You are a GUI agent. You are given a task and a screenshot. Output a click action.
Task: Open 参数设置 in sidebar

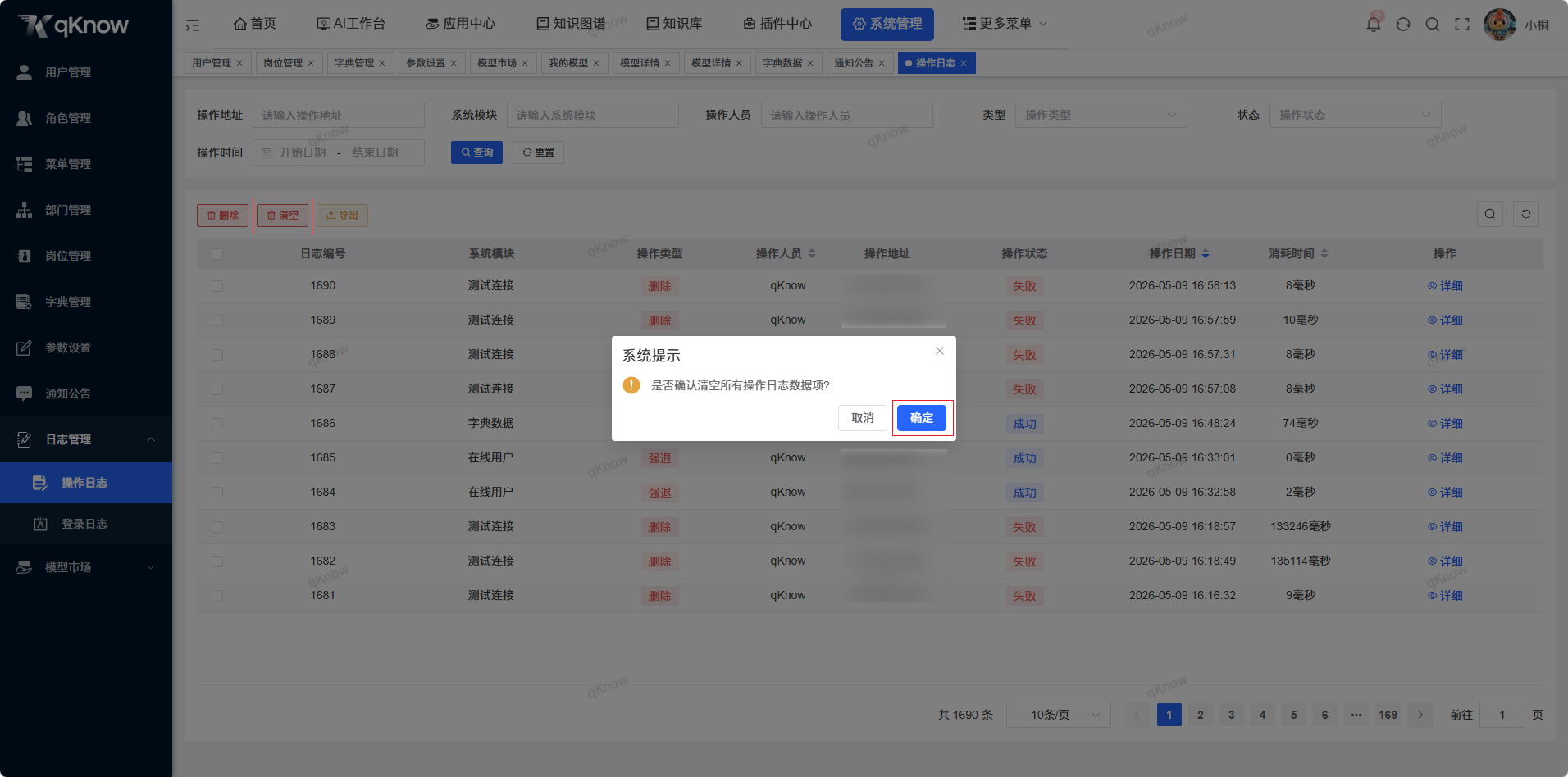(x=86, y=348)
